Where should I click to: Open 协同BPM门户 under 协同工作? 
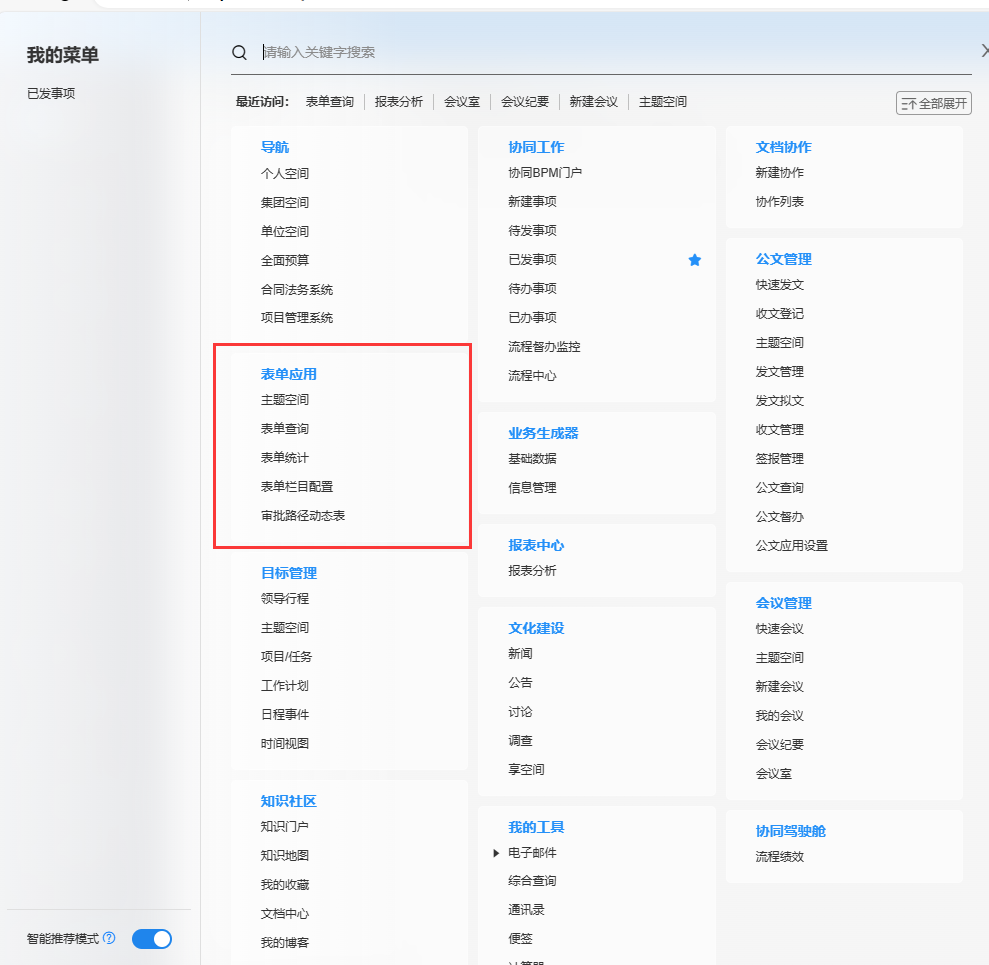coord(545,173)
